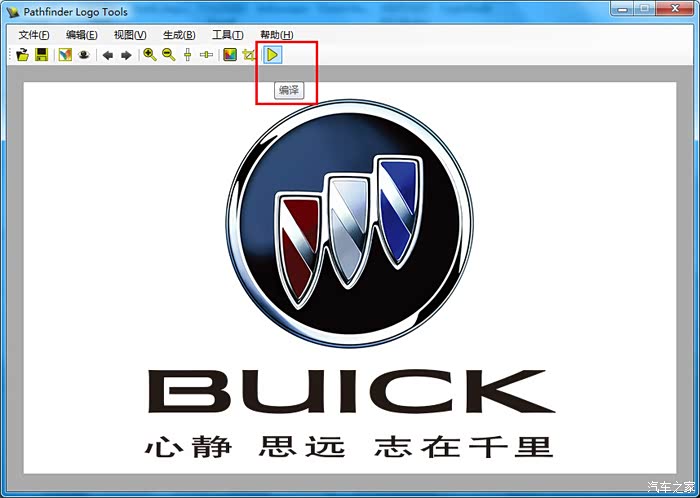Minimize the Pathfinder Logo Tools window

pyautogui.click(x=622, y=8)
